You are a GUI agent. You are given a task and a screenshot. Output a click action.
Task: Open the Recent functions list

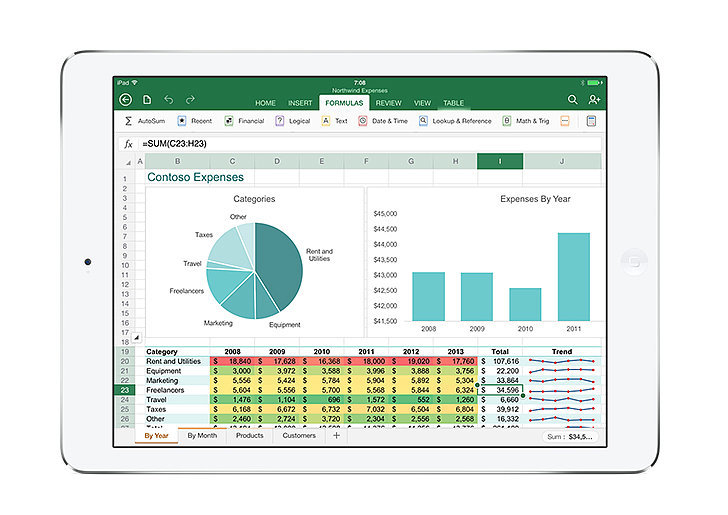[x=195, y=121]
